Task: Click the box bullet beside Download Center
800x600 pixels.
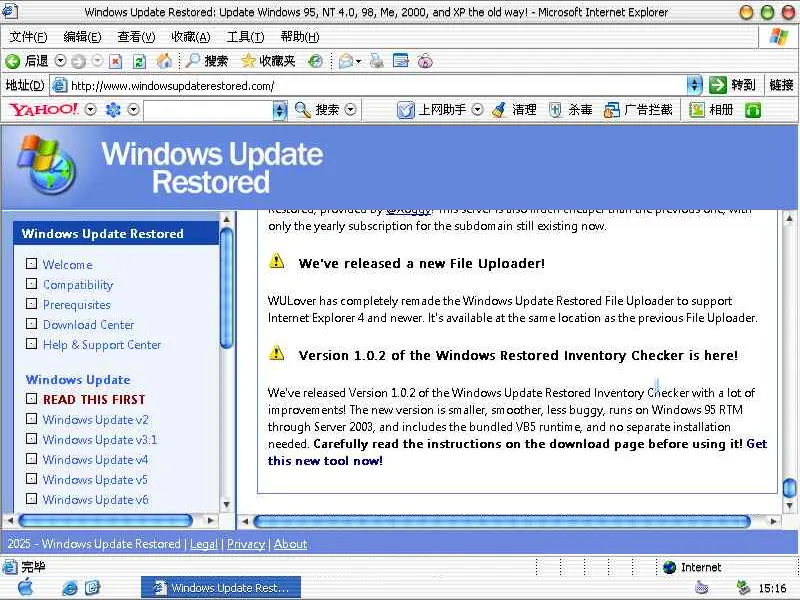Action: click(31, 323)
